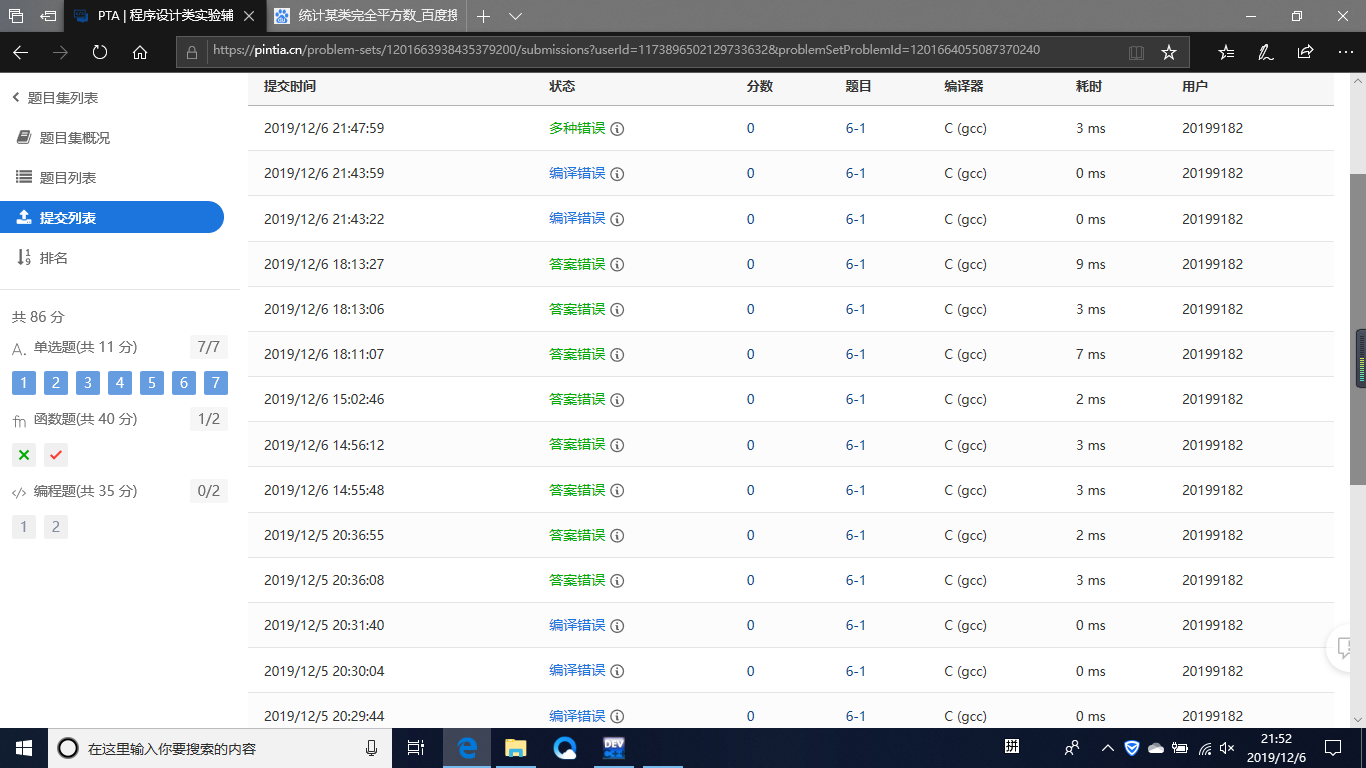This screenshot has width=1366, height=768.
Task: Open 单选题 question 1
Action: pyautogui.click(x=24, y=383)
